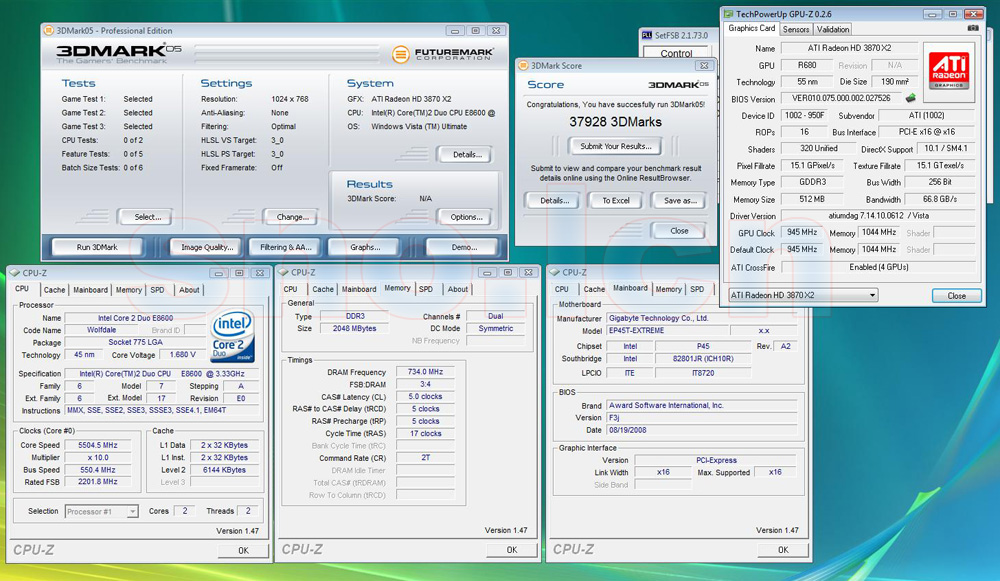Screen dimensions: 1000x581
Task: Click the Image Quality... button
Action: click(x=207, y=247)
